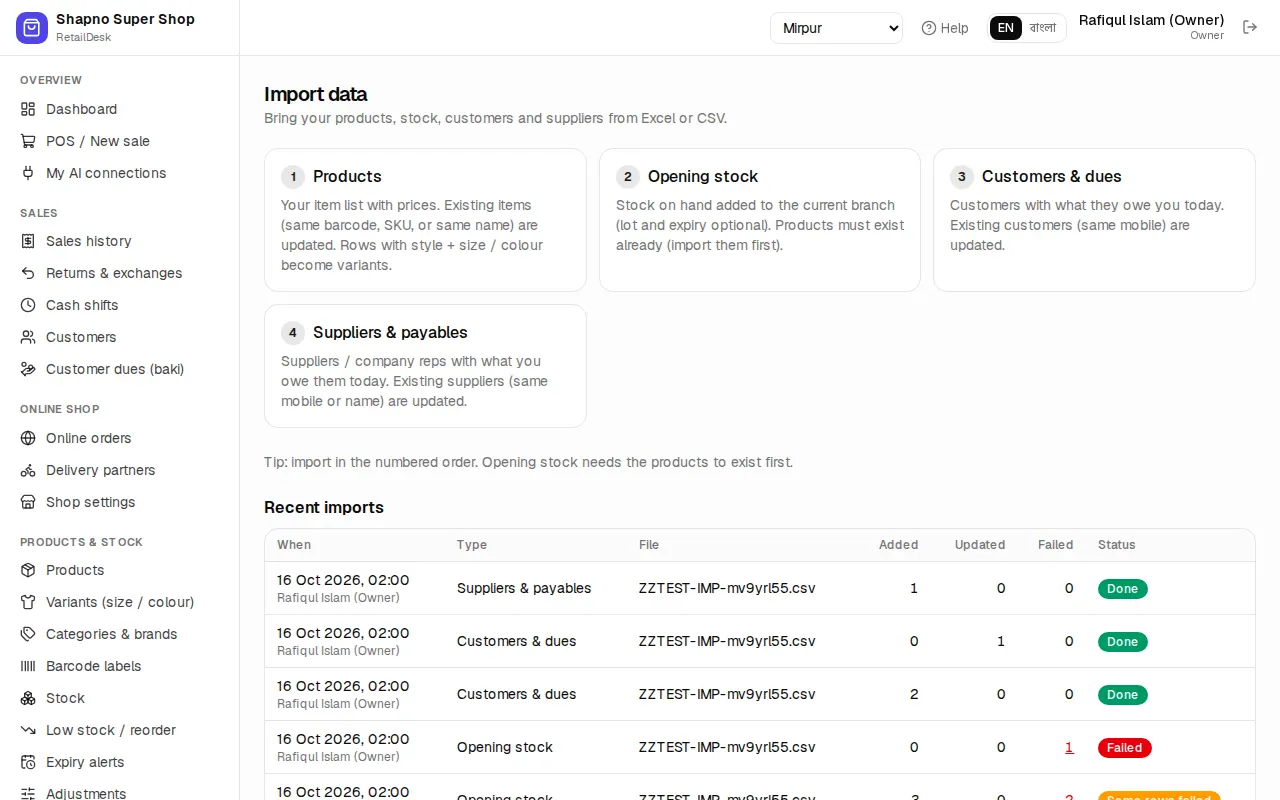Click the AI connections plug icon
The image size is (1280, 800).
tap(28, 173)
